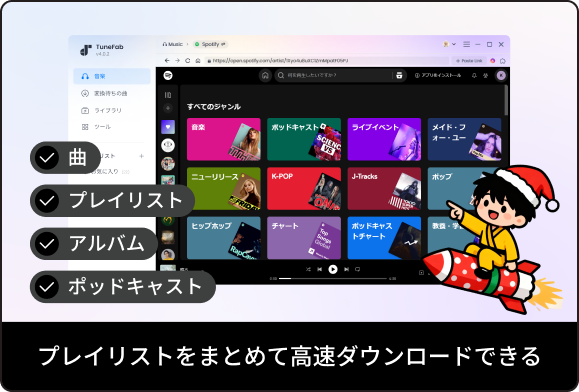Click the TuneFab logo

click(x=86, y=50)
